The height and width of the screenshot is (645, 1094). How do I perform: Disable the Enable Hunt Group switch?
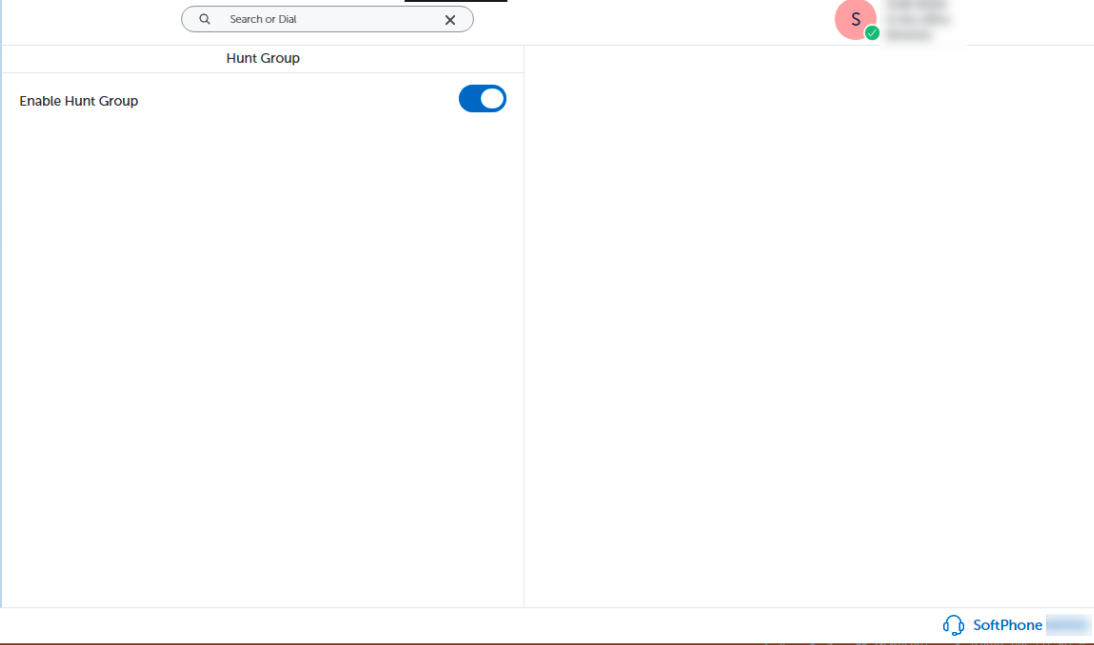click(x=482, y=98)
